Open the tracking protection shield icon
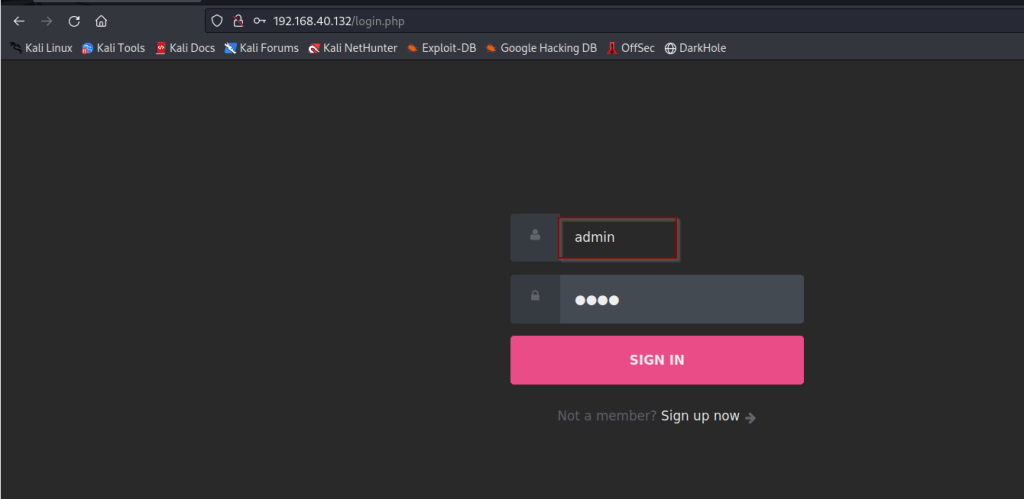This screenshot has width=1024, height=499. click(x=216, y=21)
